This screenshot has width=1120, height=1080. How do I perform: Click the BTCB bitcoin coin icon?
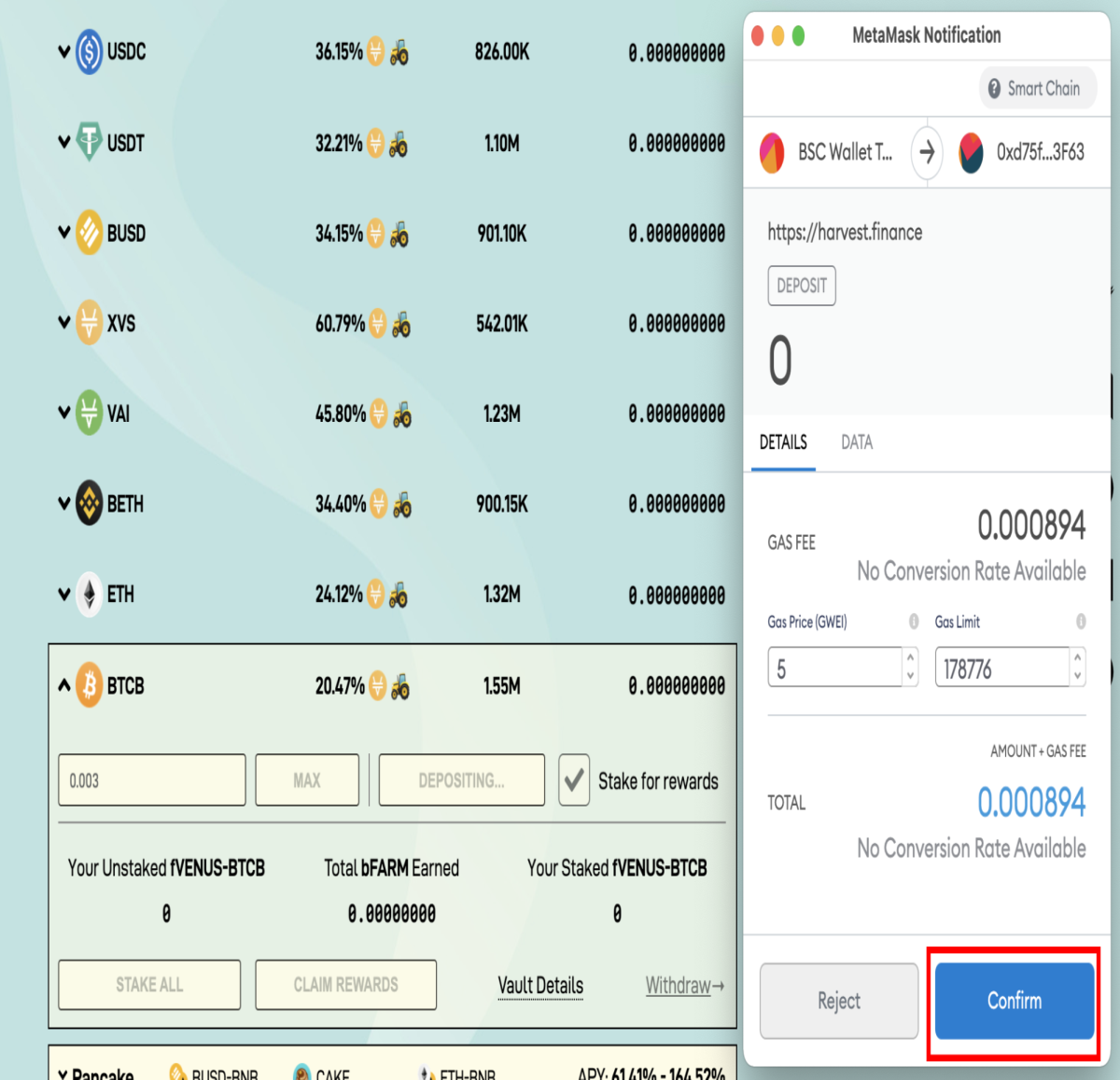pyautogui.click(x=89, y=685)
